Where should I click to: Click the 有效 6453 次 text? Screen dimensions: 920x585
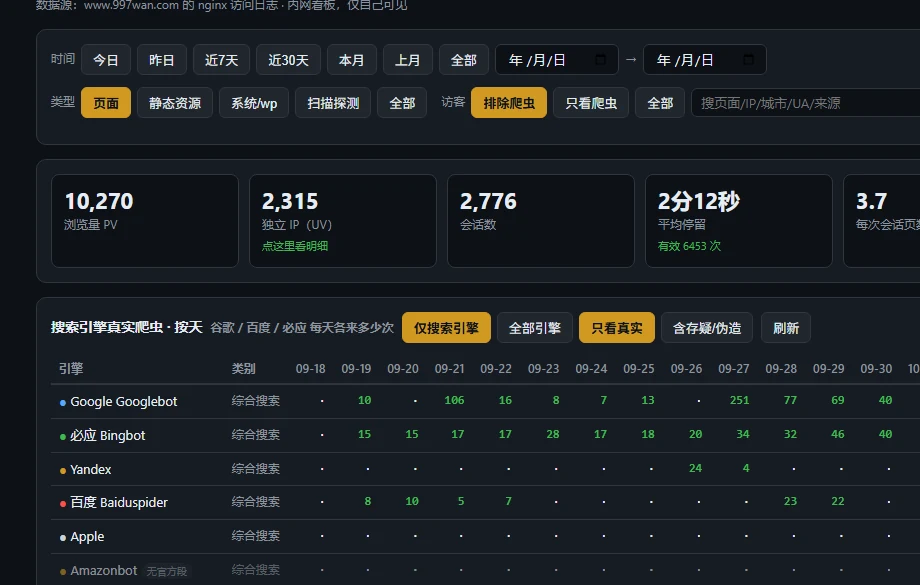(689, 246)
